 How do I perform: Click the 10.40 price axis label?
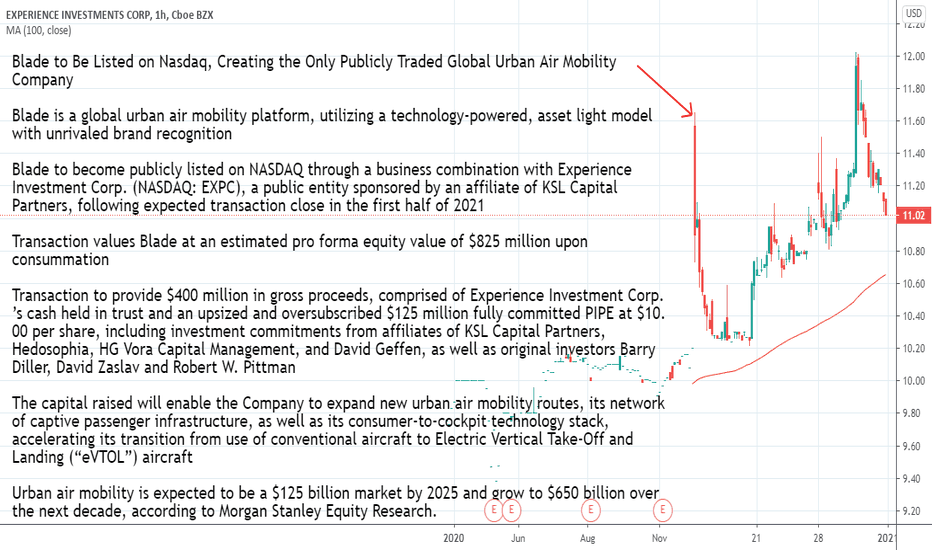point(914,316)
